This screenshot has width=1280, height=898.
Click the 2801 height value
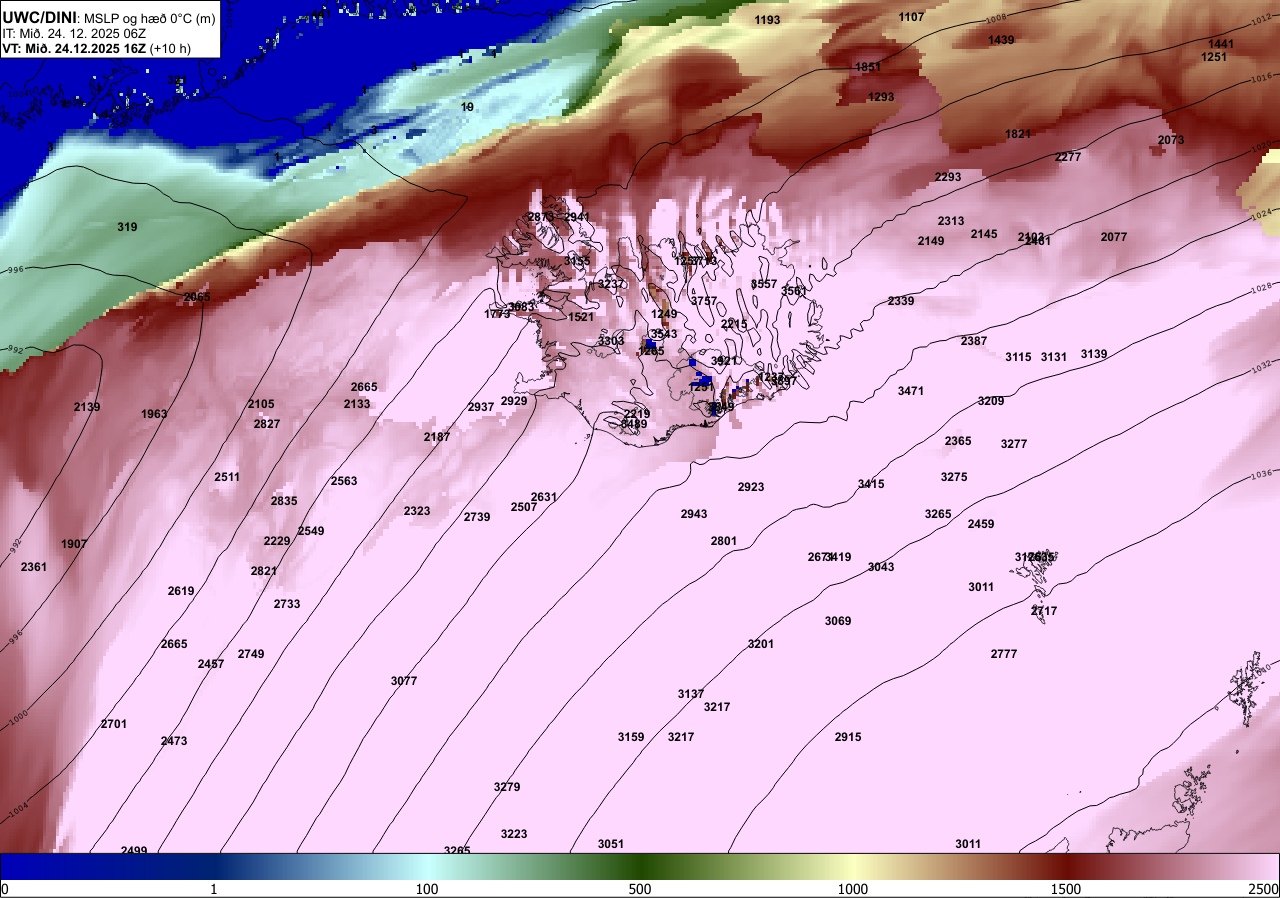[x=724, y=541]
